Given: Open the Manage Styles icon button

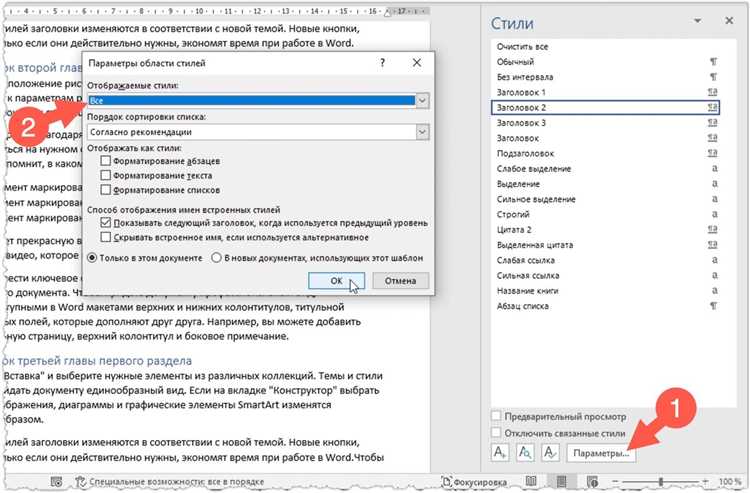Looking at the screenshot, I should pyautogui.click(x=551, y=452).
